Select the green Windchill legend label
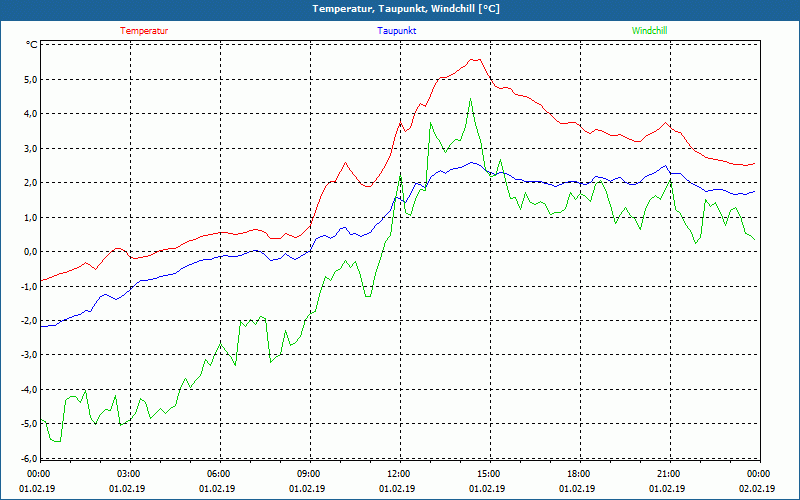The width and height of the screenshot is (800, 500). 649,31
